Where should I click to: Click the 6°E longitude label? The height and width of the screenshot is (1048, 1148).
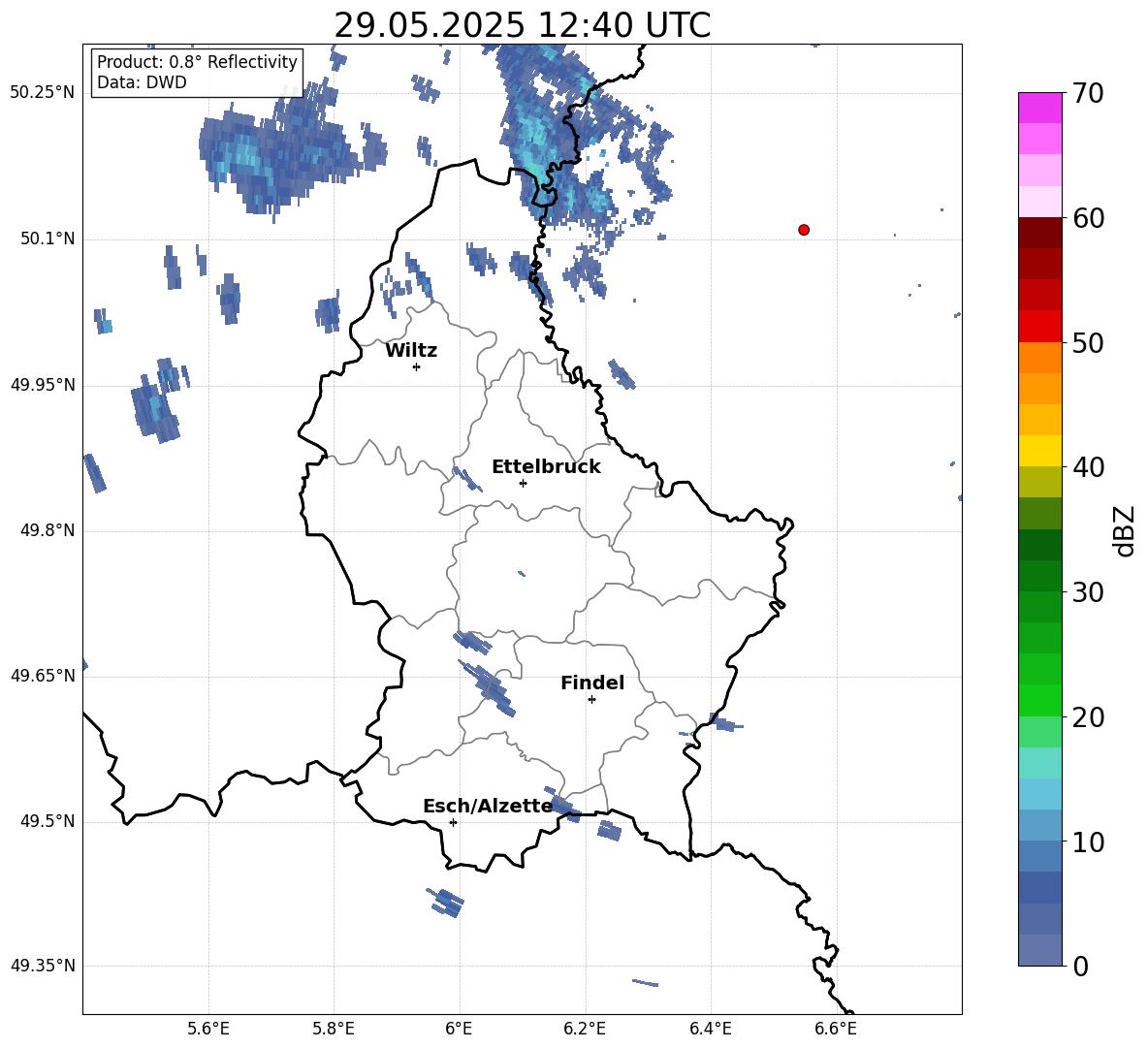[x=459, y=1029]
